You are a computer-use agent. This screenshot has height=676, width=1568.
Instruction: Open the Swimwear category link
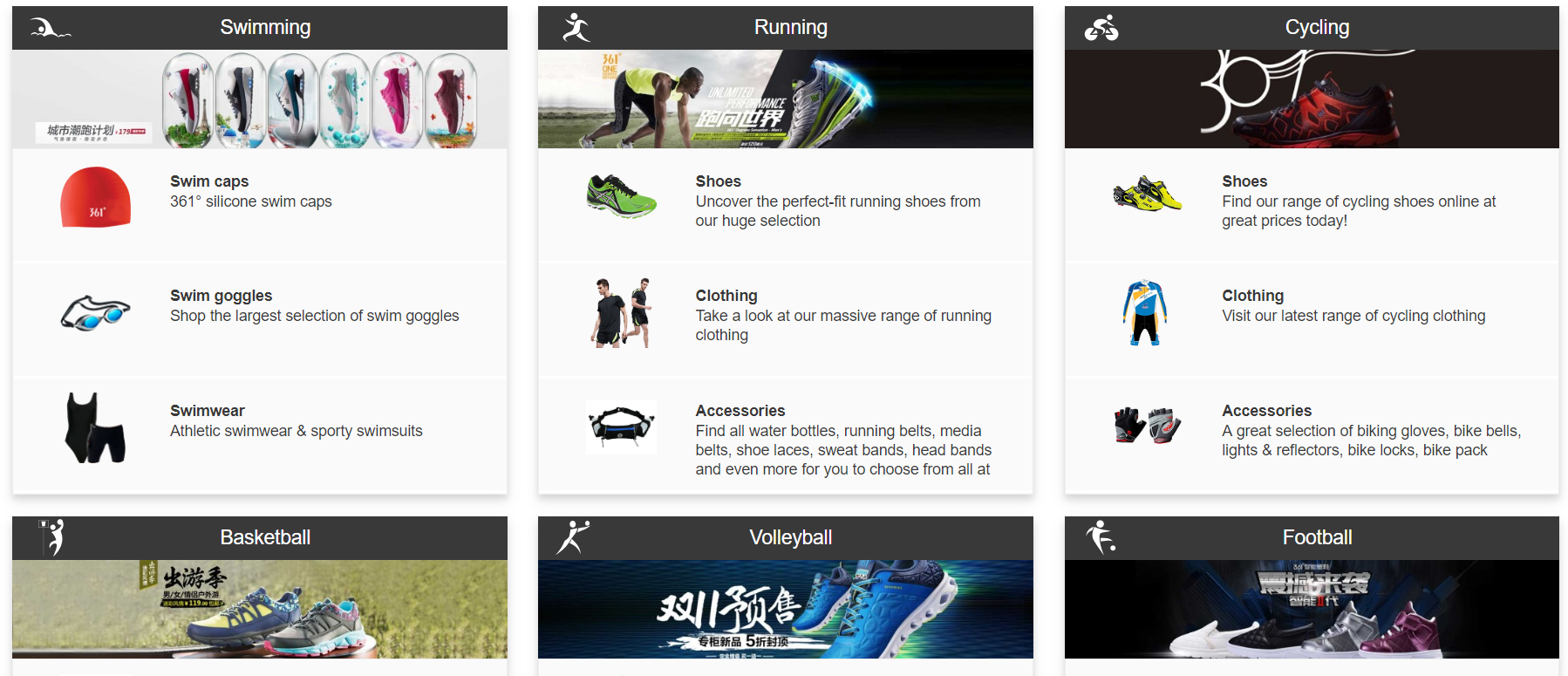pos(207,411)
